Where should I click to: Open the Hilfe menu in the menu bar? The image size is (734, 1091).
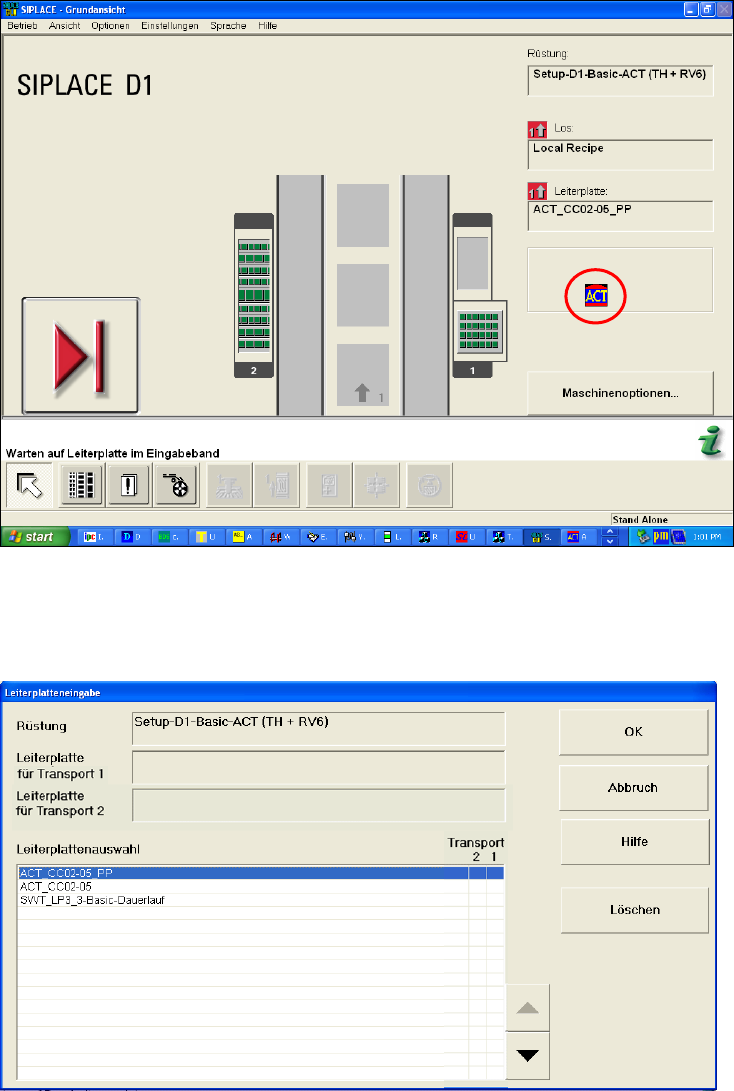click(x=268, y=26)
